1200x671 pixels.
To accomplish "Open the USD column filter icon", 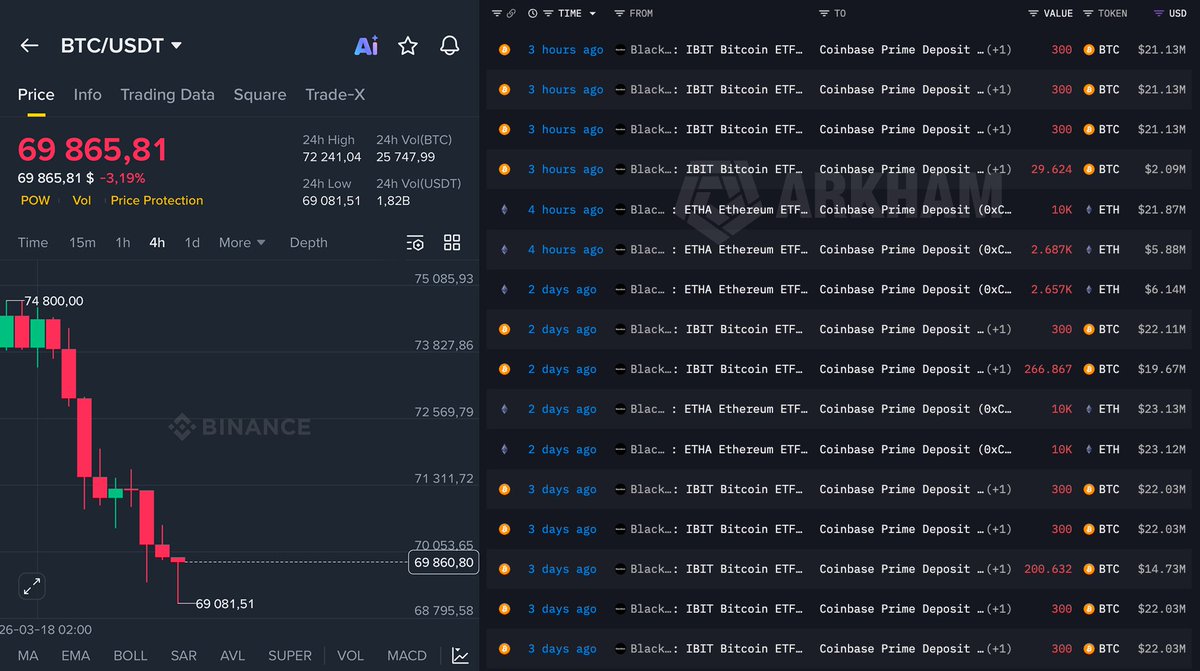I will [x=1158, y=13].
